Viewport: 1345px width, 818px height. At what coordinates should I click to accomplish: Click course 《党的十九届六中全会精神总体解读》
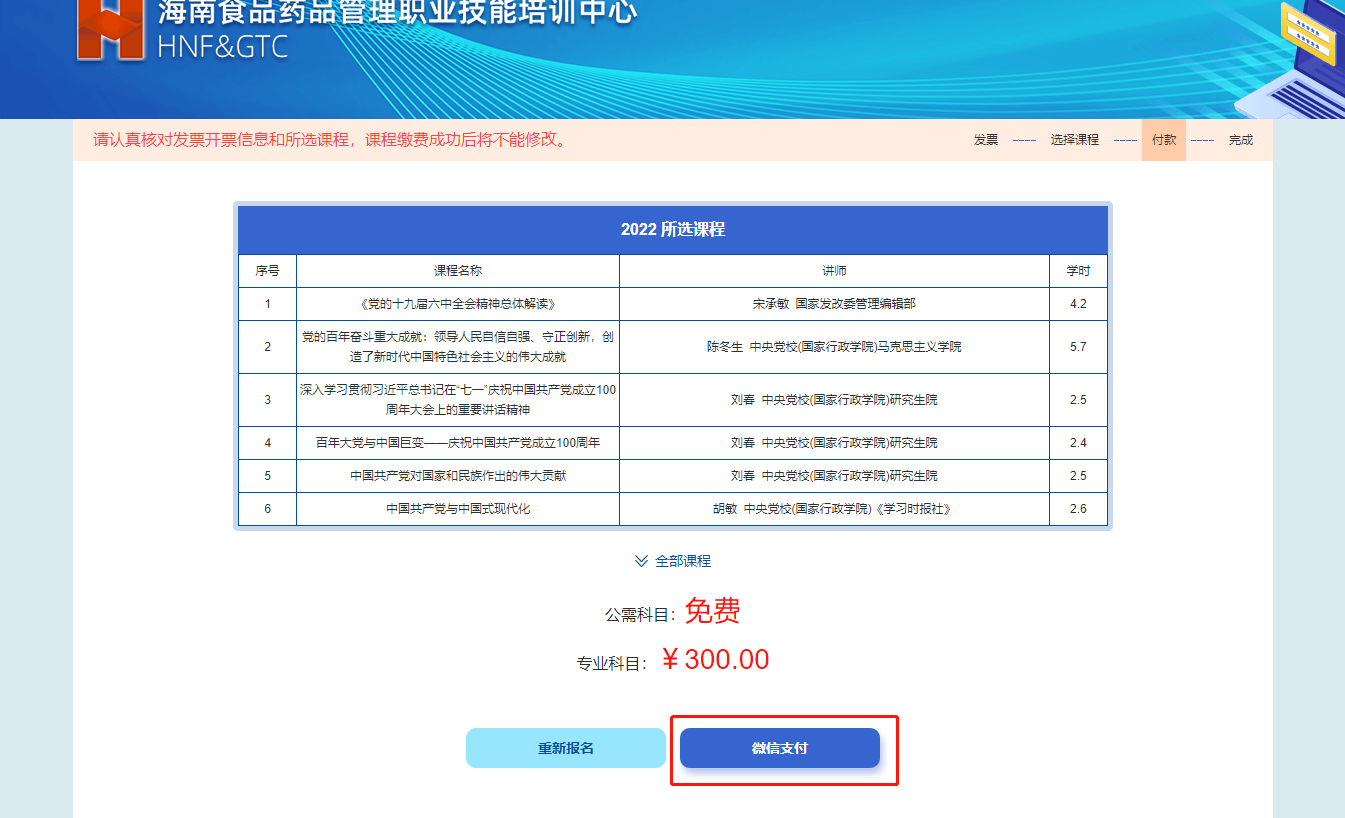tap(457, 303)
